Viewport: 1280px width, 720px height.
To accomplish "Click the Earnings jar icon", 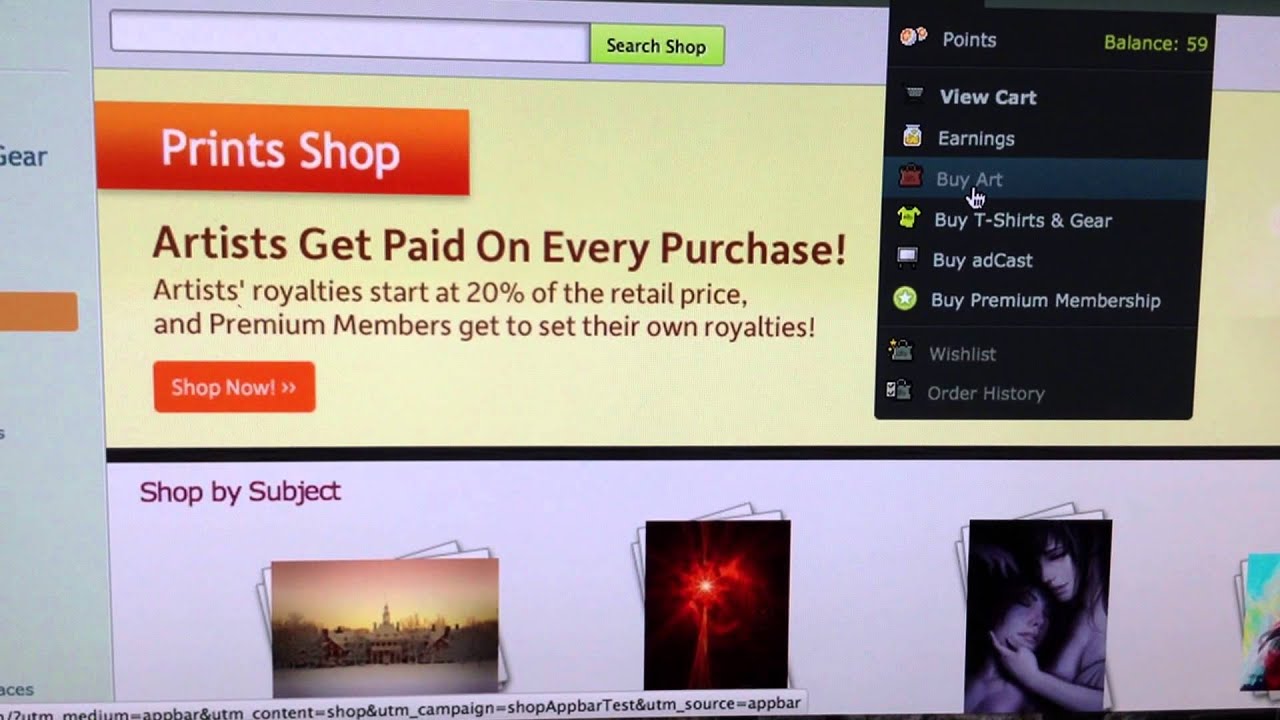I will pos(911,136).
